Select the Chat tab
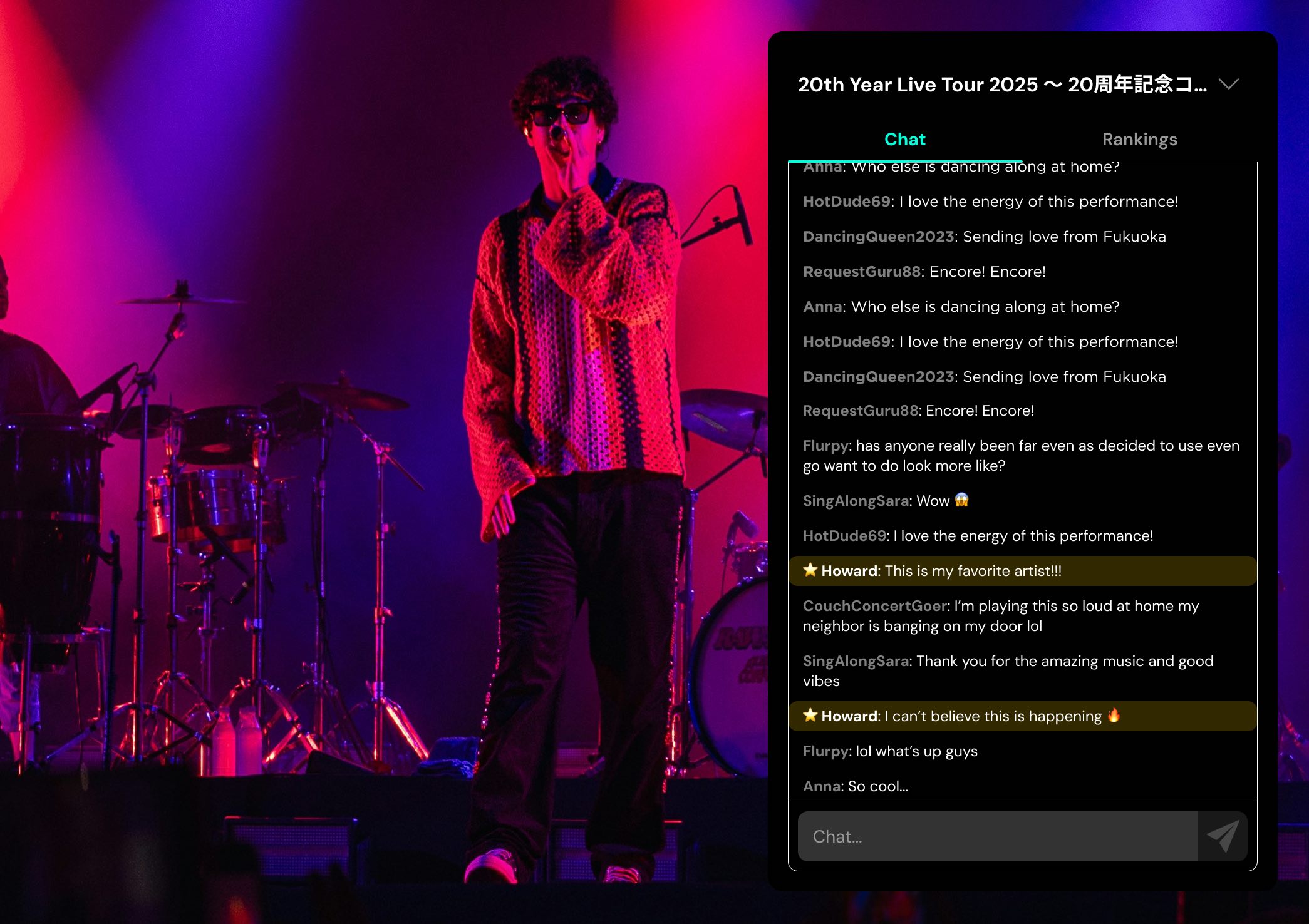The width and height of the screenshot is (1309, 924). coord(904,139)
